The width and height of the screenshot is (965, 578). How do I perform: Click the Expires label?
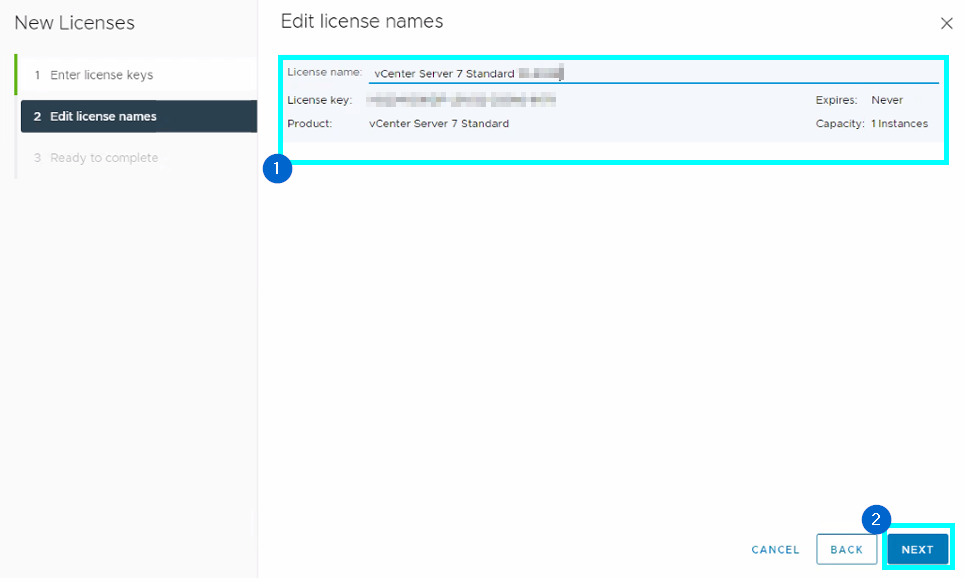(836, 100)
